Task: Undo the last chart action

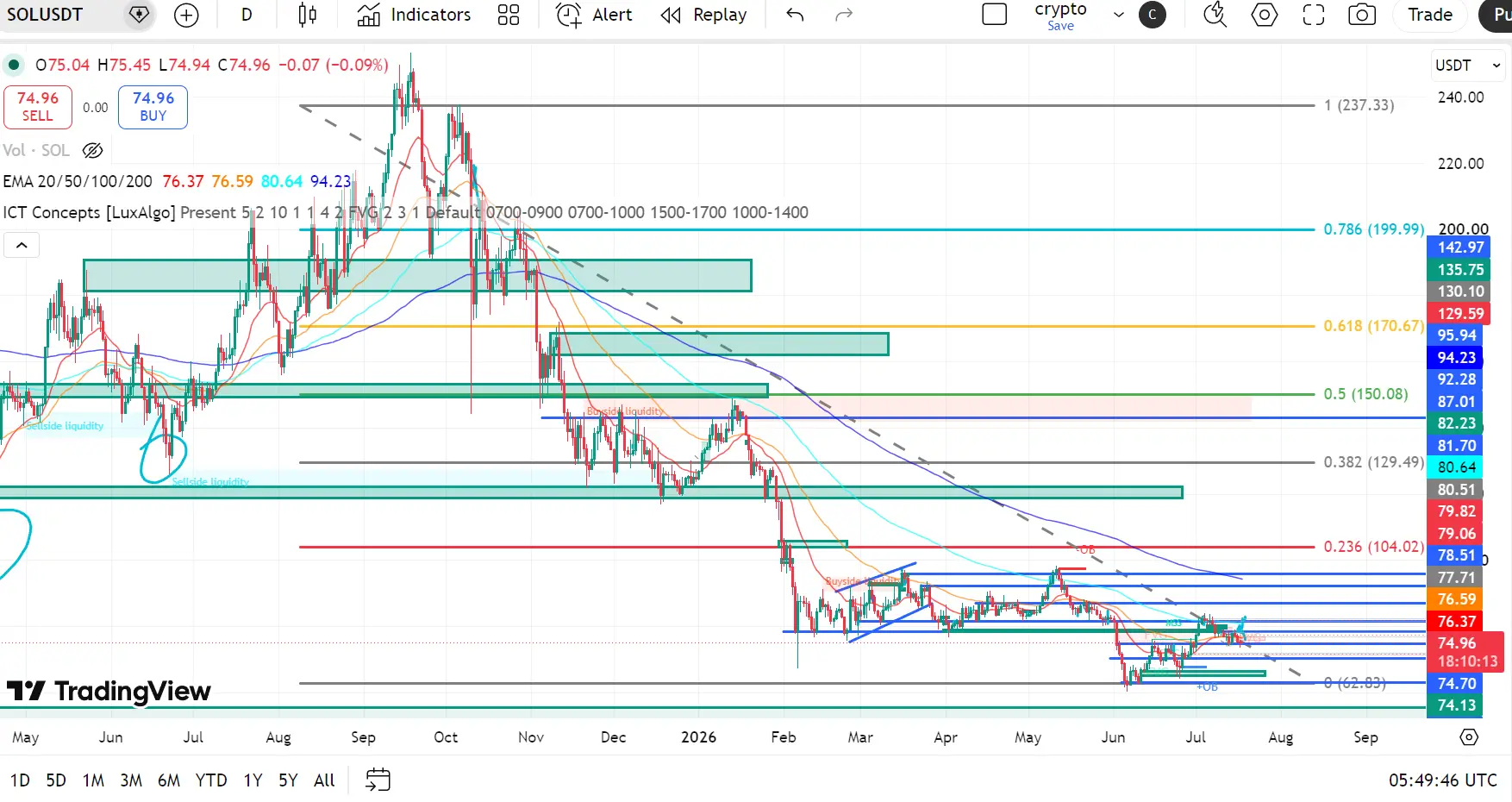Action: (x=795, y=15)
